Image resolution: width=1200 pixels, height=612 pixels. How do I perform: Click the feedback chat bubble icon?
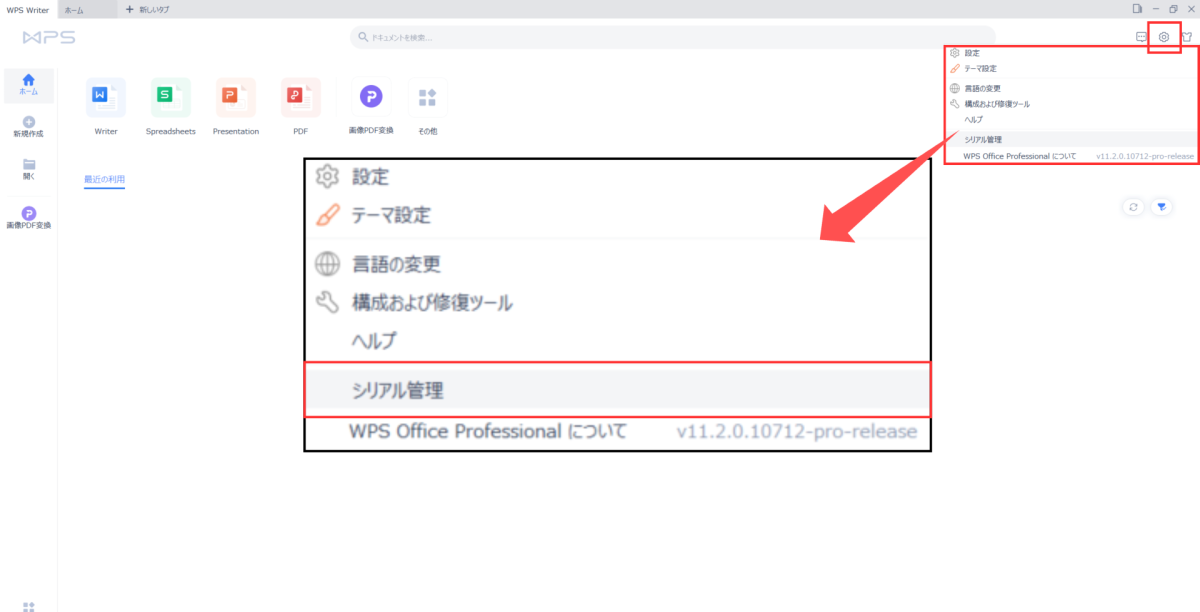coord(1141,37)
